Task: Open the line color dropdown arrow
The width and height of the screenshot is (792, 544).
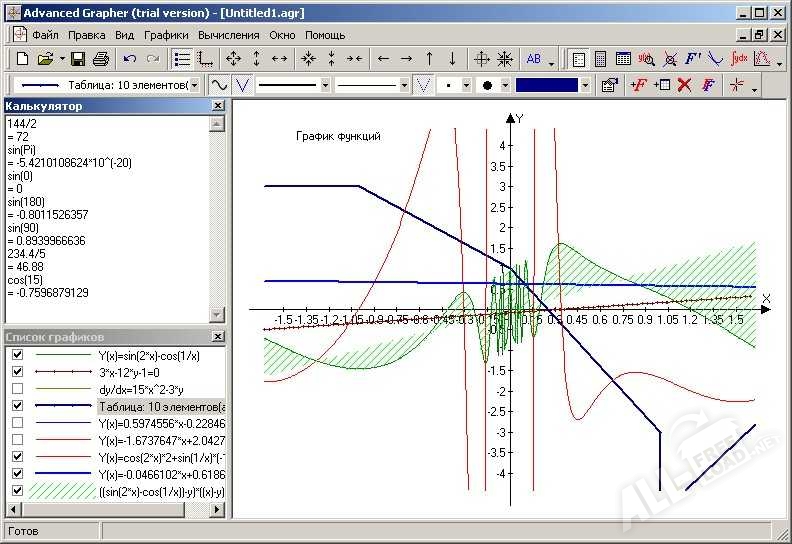Action: (586, 86)
